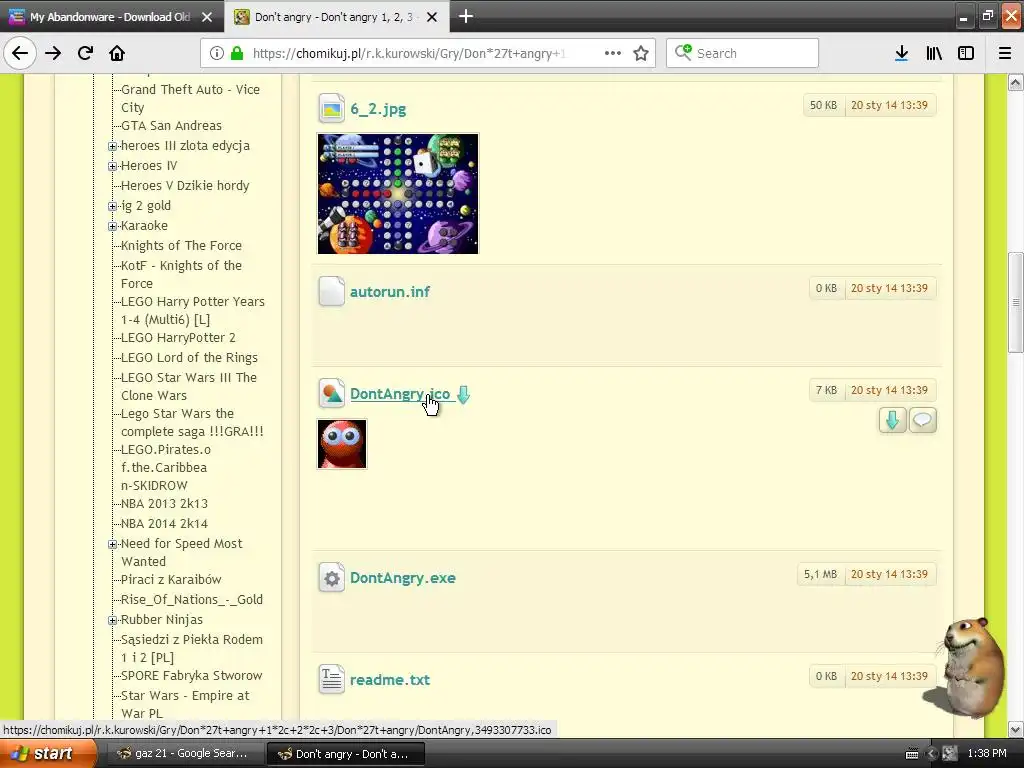Open the Piraci z Karaibów folder
This screenshot has width=1024, height=768.
point(171,580)
